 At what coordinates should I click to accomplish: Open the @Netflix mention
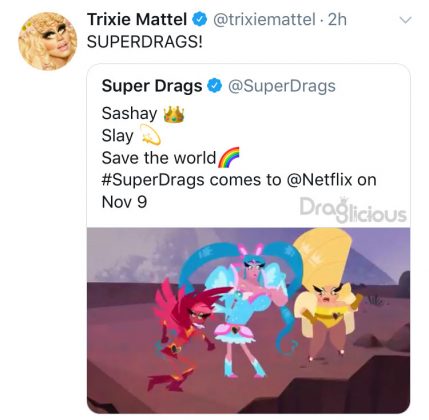[319, 180]
